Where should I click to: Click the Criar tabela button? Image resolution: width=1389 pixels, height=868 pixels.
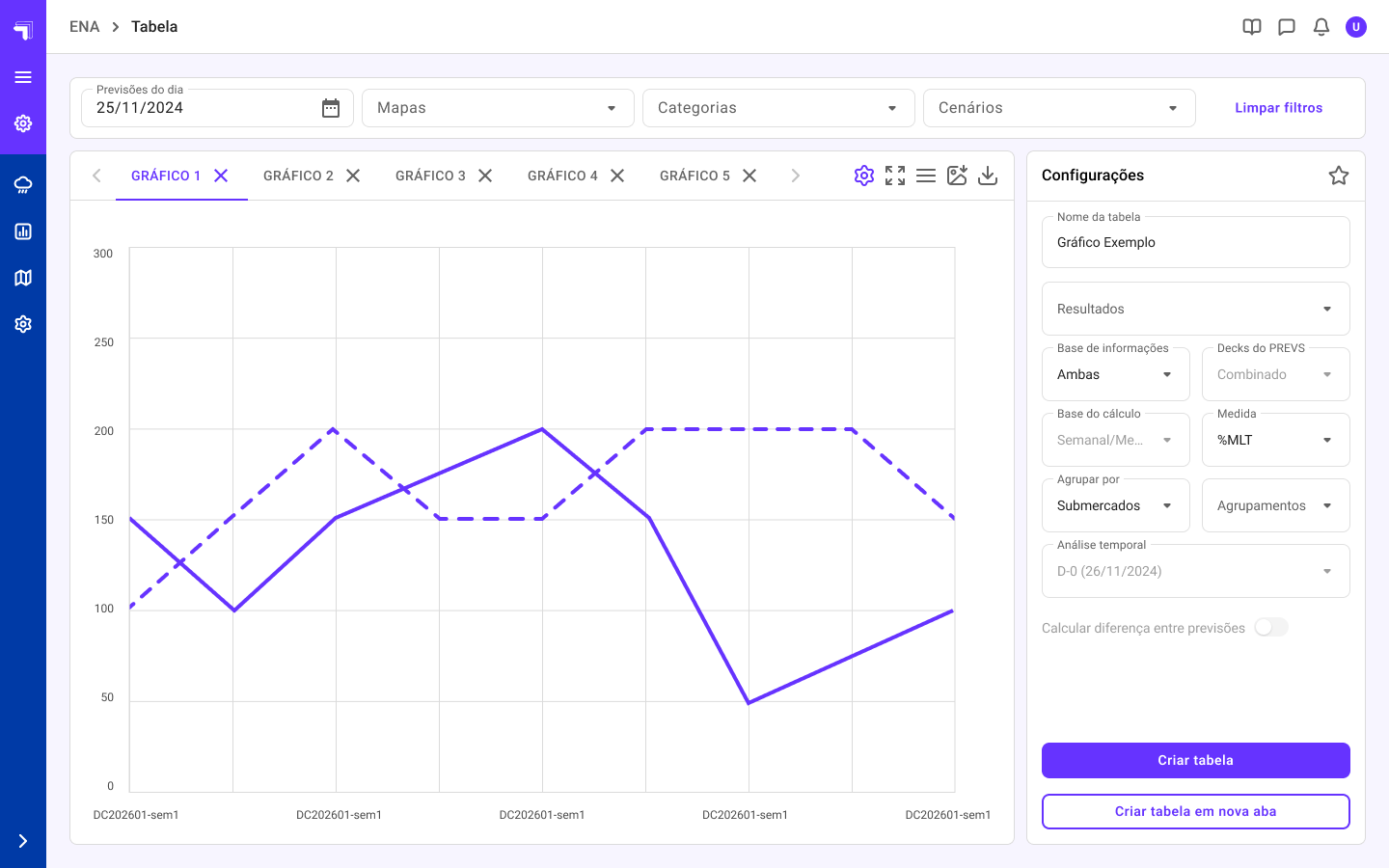pos(1195,760)
